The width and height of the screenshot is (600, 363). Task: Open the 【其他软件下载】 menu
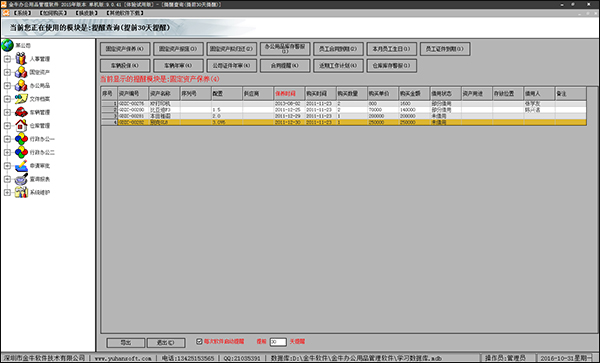coord(125,13)
